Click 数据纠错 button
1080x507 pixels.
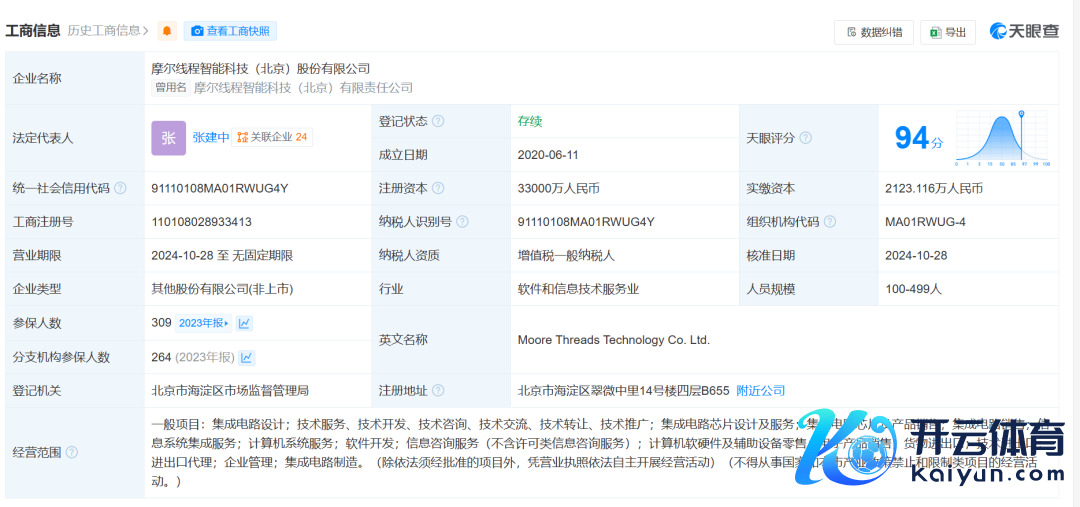tap(874, 32)
